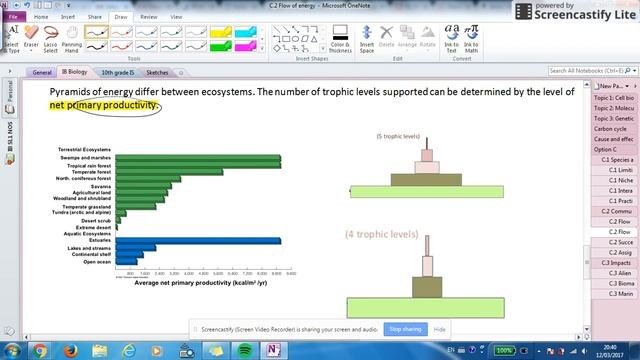
Task: Select the yellow highlighter
Action: coord(221,32)
